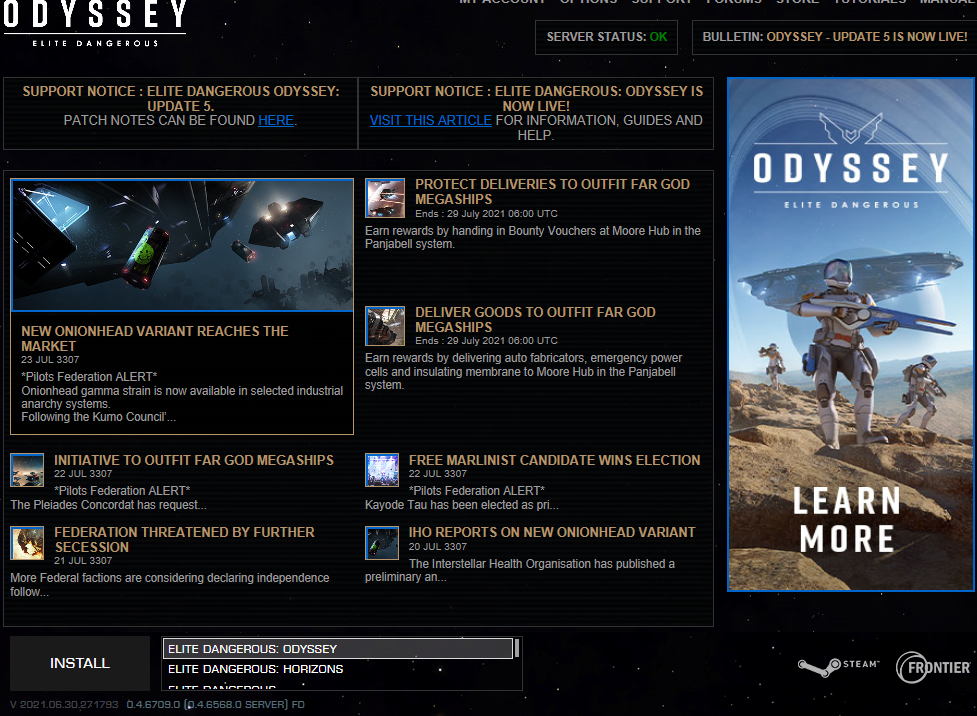Open headline 'Deliver Goods to Outfit Far God Megaships'

535,319
